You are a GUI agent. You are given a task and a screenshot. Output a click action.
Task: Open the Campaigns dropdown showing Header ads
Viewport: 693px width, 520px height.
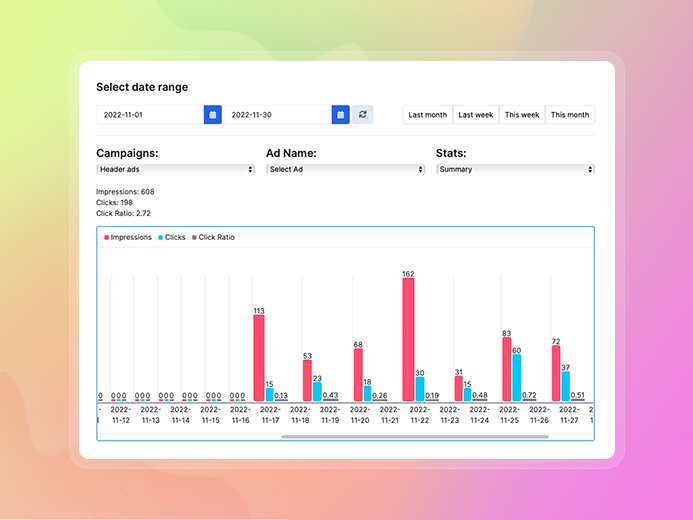point(175,169)
